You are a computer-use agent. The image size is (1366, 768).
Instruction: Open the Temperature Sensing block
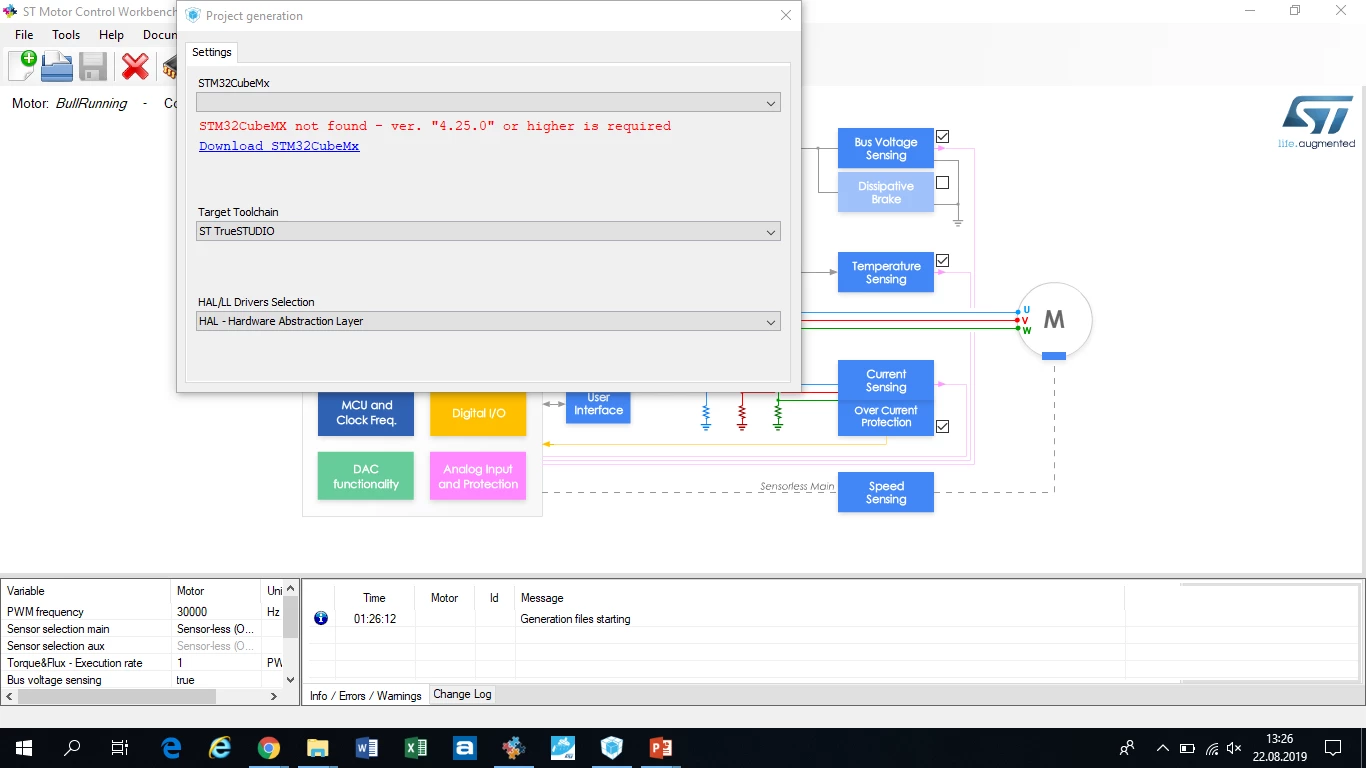coord(886,272)
